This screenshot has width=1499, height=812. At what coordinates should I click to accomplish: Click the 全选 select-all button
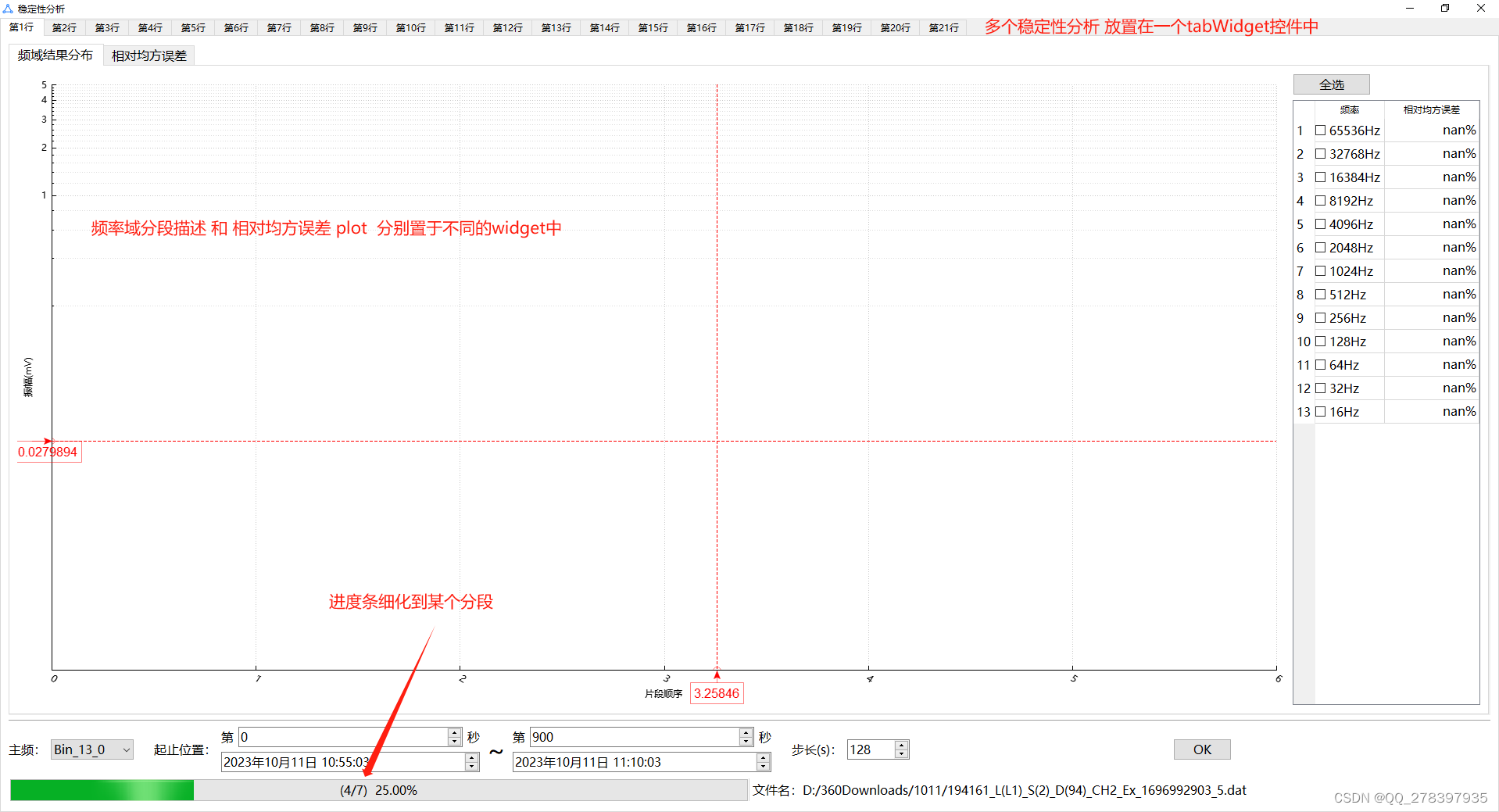(x=1331, y=84)
